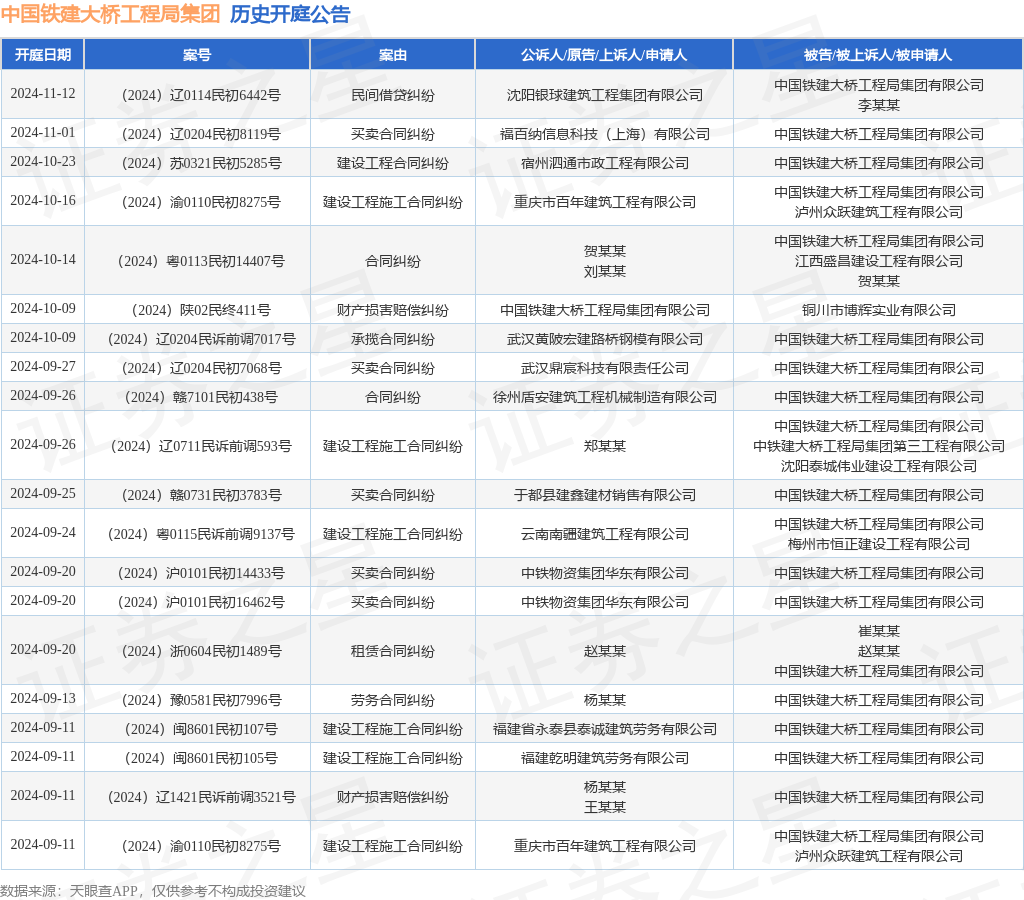Screen dimensions: 1024x900
Task: Click defendant 沈阳泰城伟业建设工程有限公司
Action: click(x=878, y=466)
